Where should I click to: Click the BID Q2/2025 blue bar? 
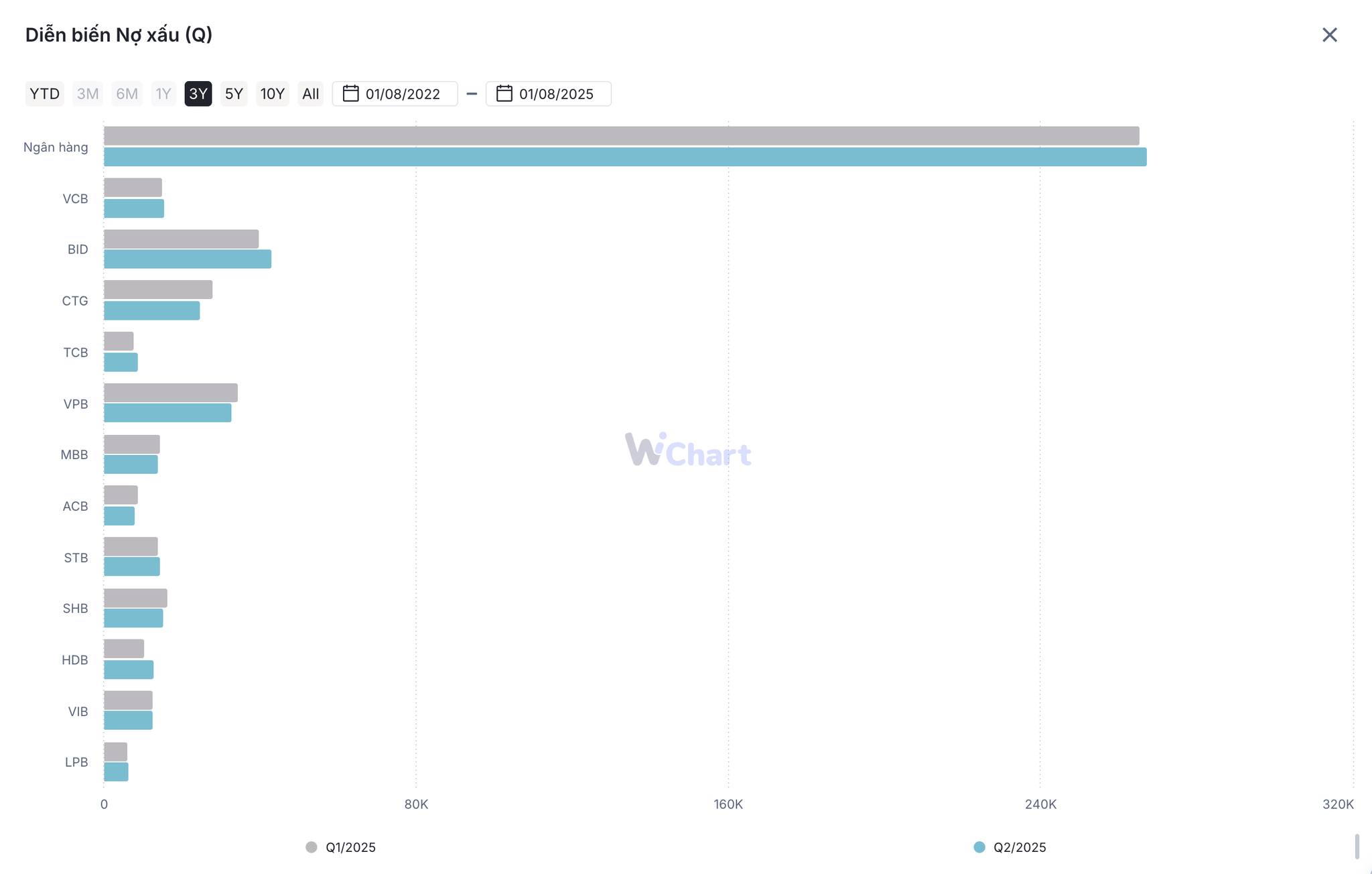pos(188,259)
